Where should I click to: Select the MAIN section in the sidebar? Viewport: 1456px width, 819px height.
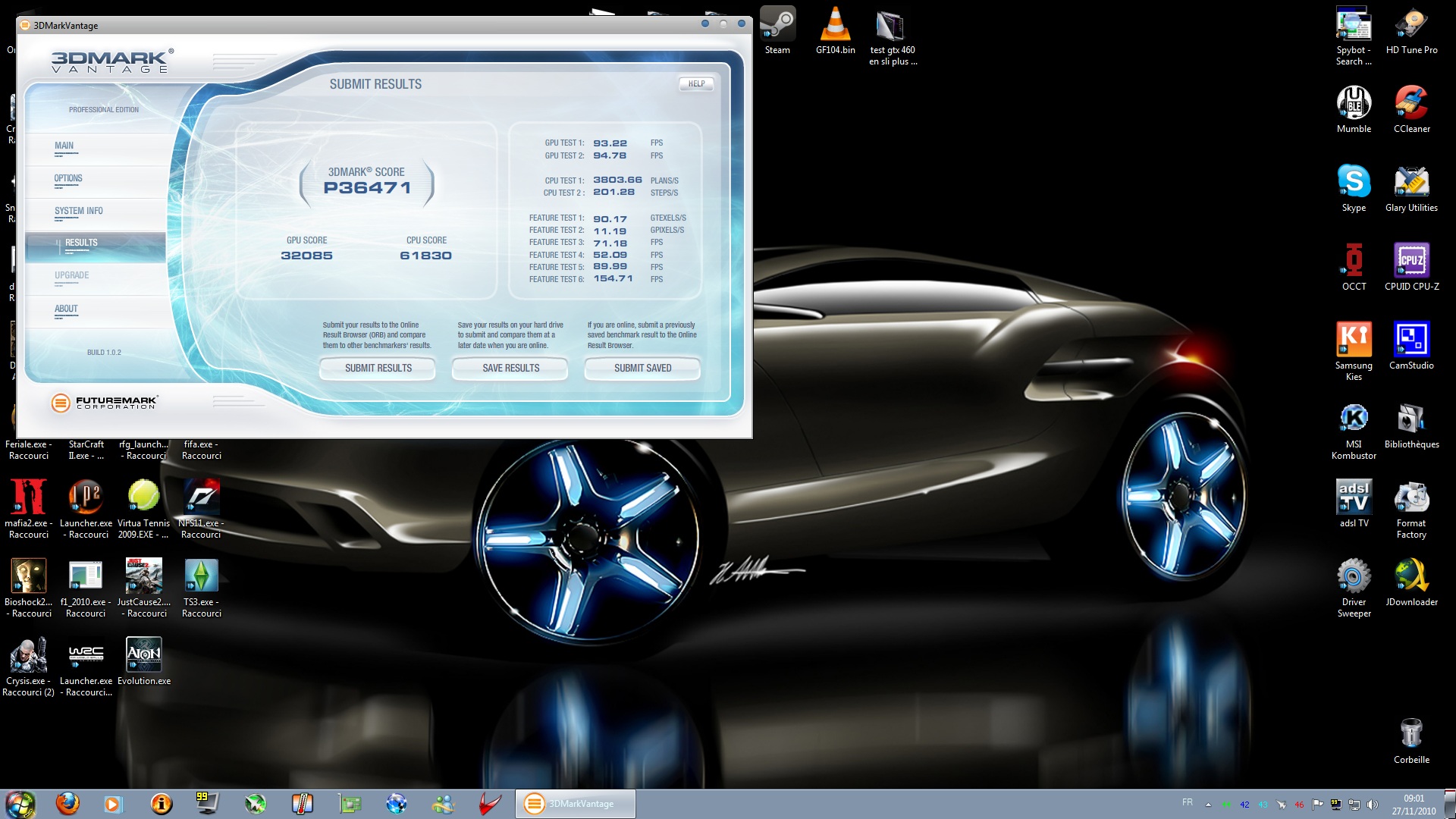(x=64, y=146)
